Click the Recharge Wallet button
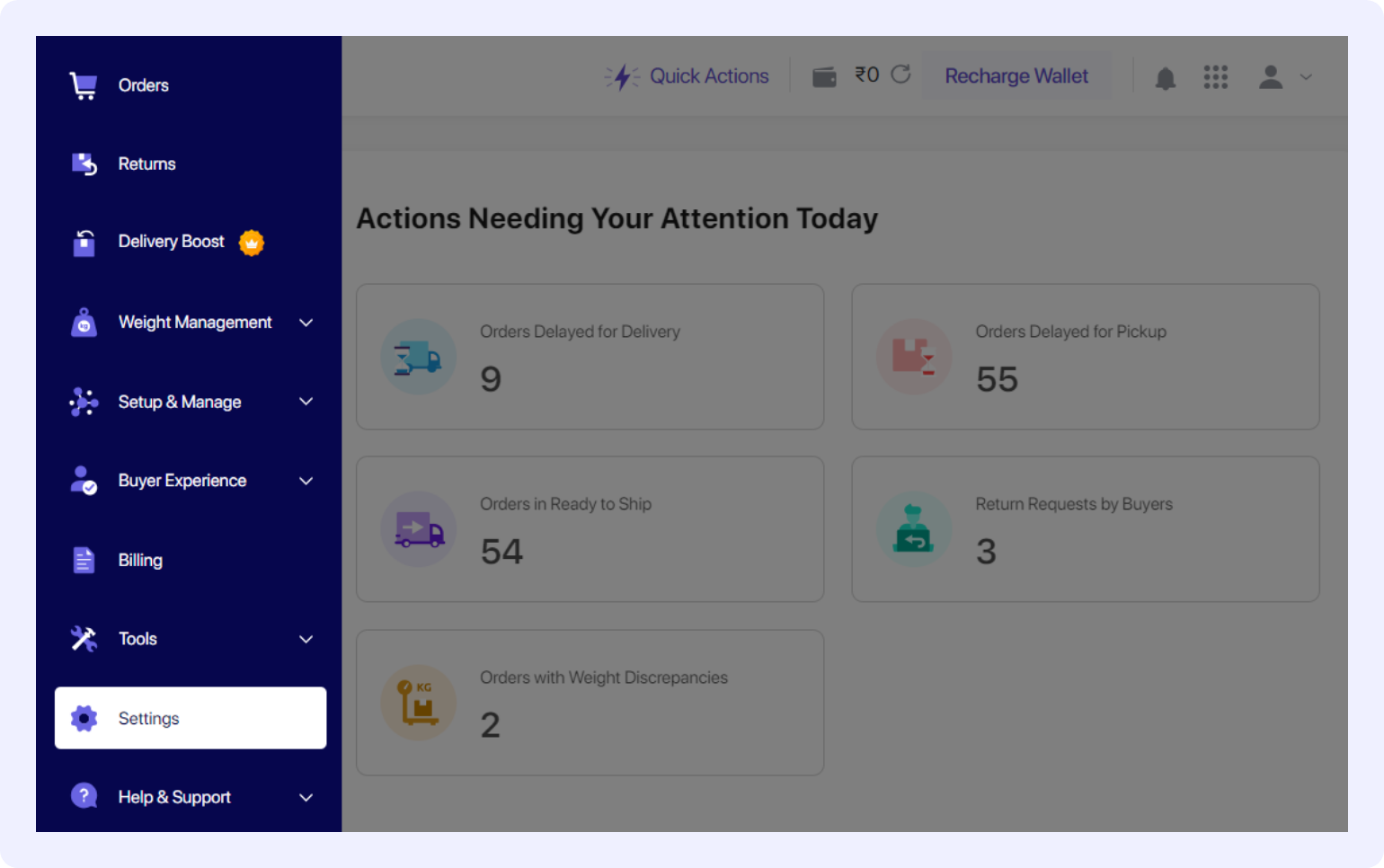1384x868 pixels. click(1016, 76)
